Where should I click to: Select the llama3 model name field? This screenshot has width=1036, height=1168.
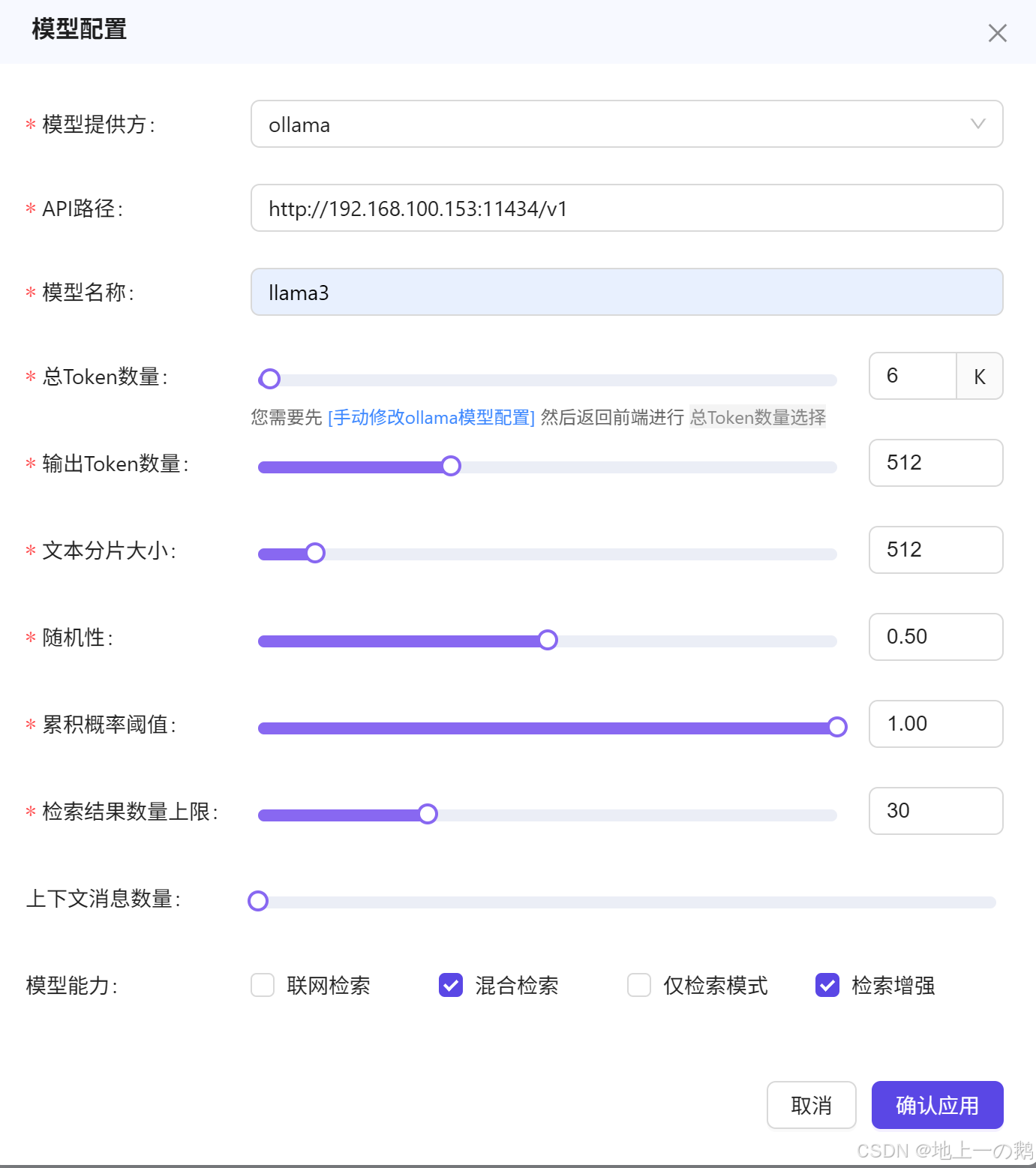pyautogui.click(x=627, y=292)
